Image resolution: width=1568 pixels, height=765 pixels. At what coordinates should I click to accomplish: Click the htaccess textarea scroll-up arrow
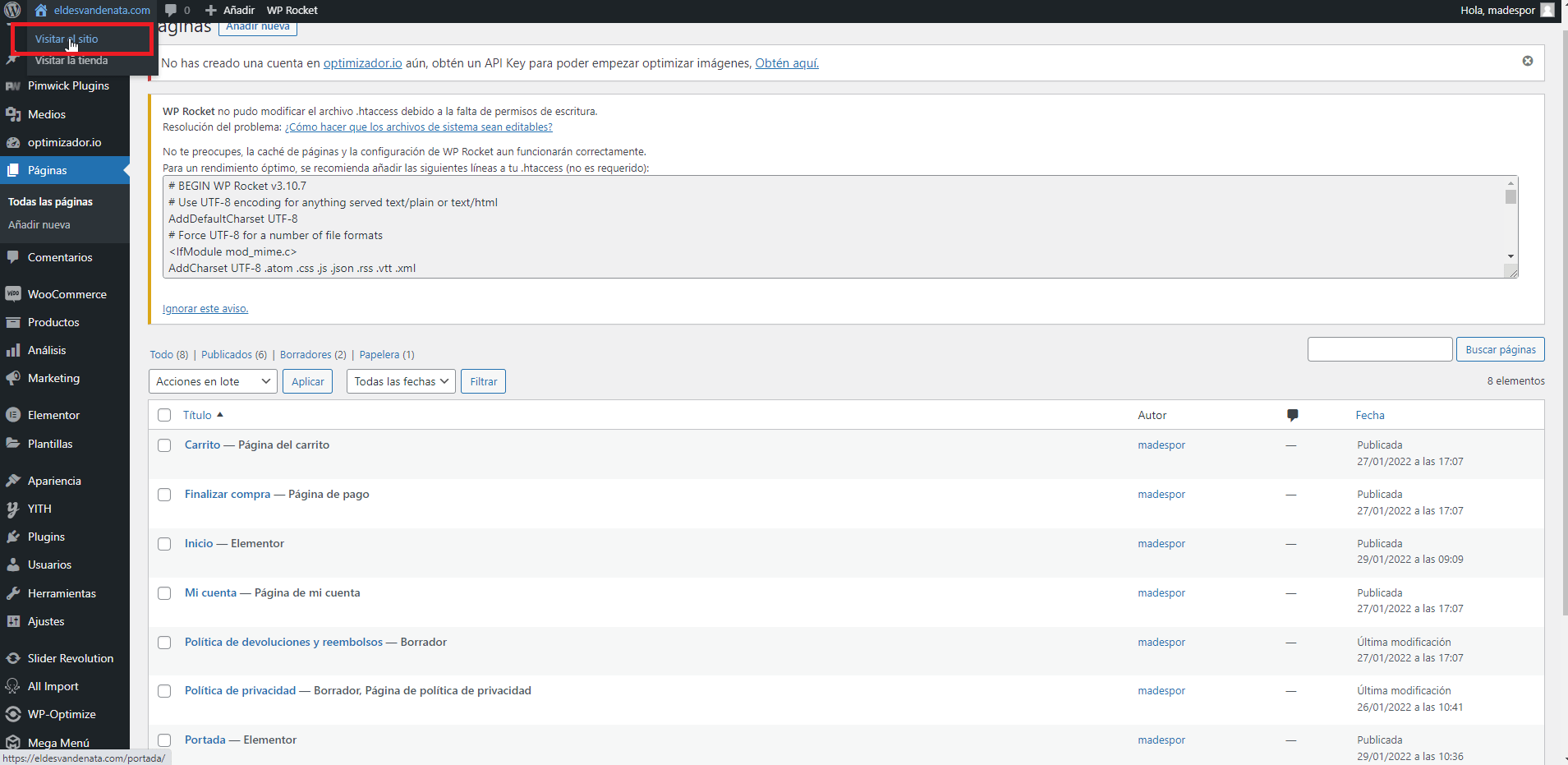tap(1511, 182)
